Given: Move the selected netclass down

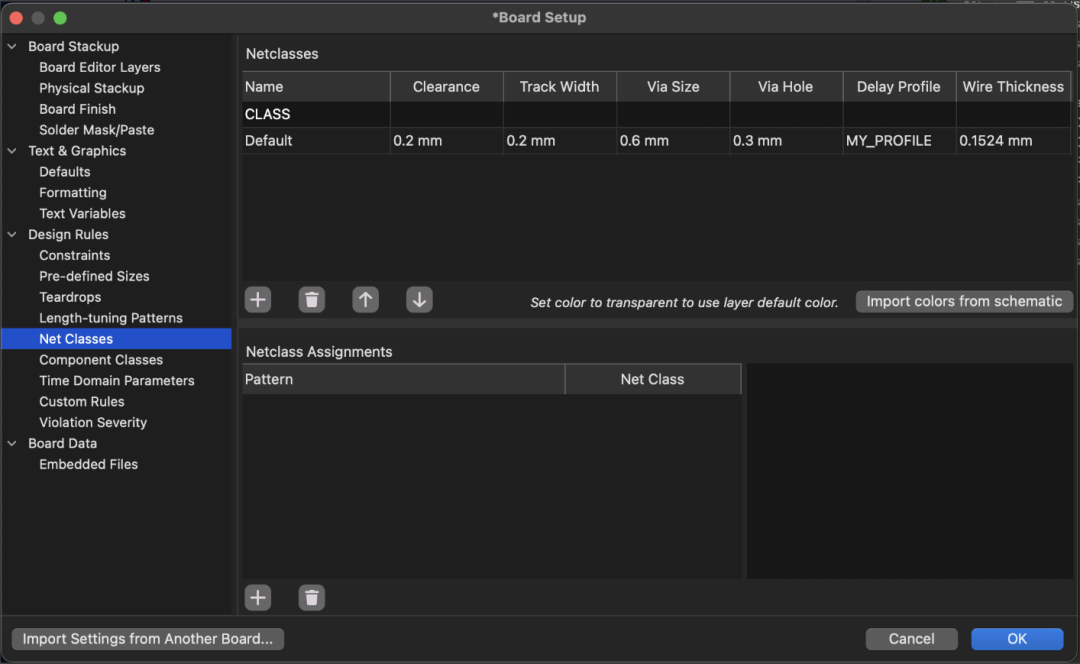Looking at the screenshot, I should point(419,300).
